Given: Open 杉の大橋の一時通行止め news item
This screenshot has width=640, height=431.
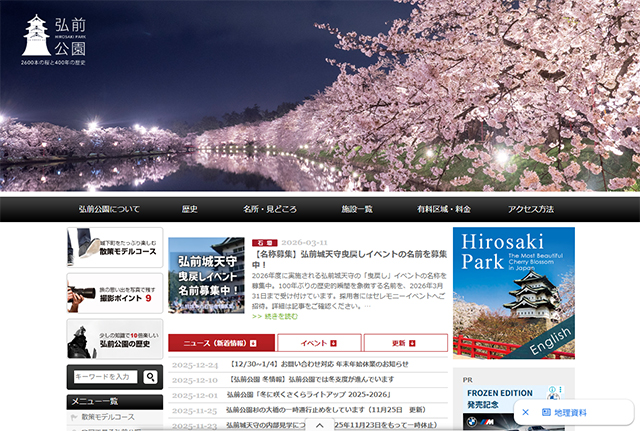Looking at the screenshot, I should click(x=326, y=410).
